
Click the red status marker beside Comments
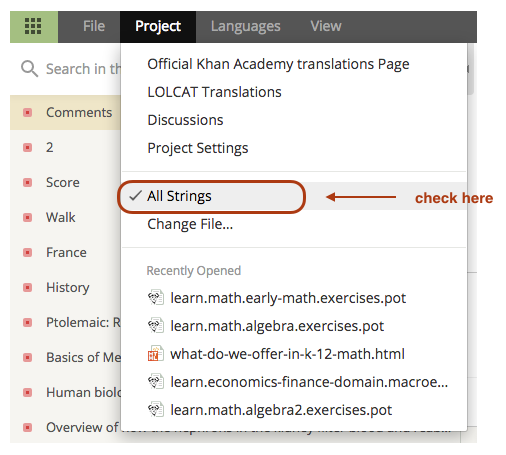coord(28,113)
